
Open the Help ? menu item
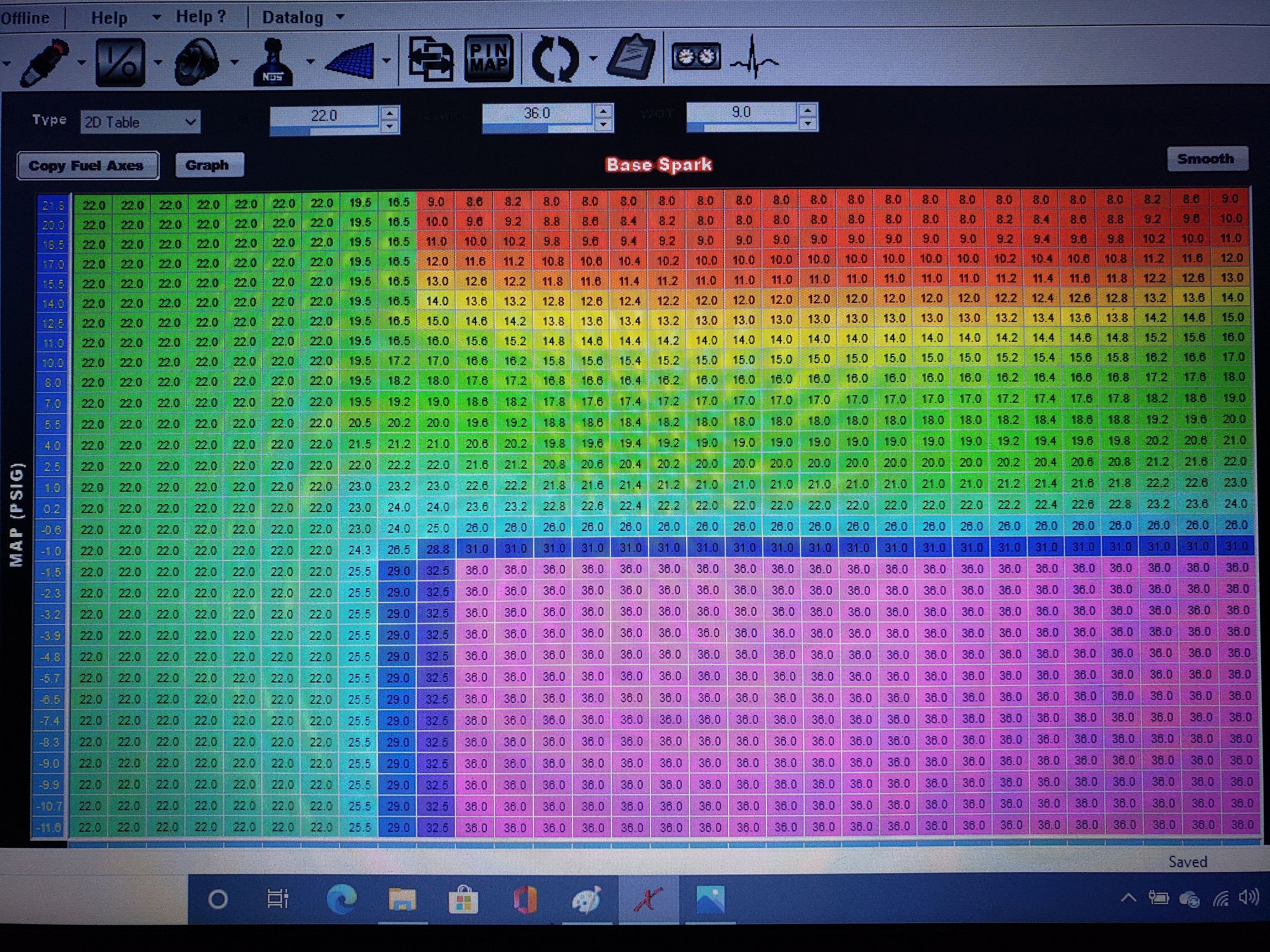point(201,17)
